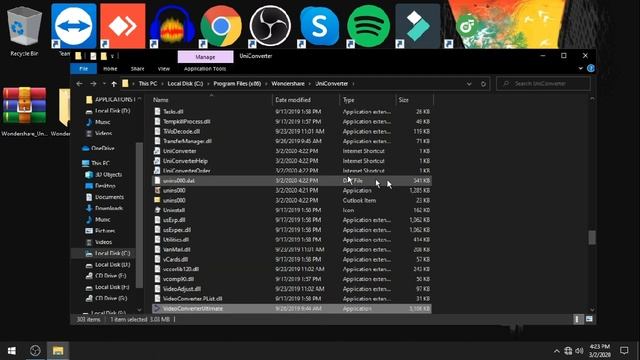Click the Search UniConverter field

pos(544,84)
